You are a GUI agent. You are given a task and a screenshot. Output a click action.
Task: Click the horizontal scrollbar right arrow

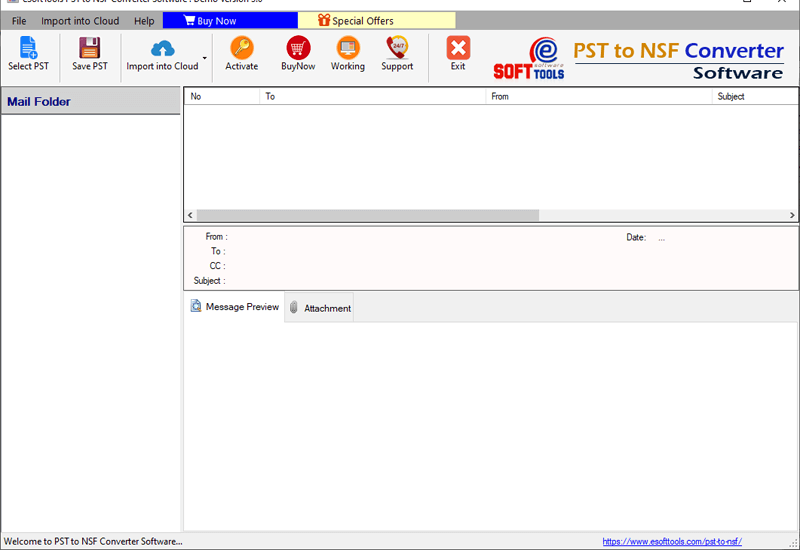pyautogui.click(x=792, y=215)
